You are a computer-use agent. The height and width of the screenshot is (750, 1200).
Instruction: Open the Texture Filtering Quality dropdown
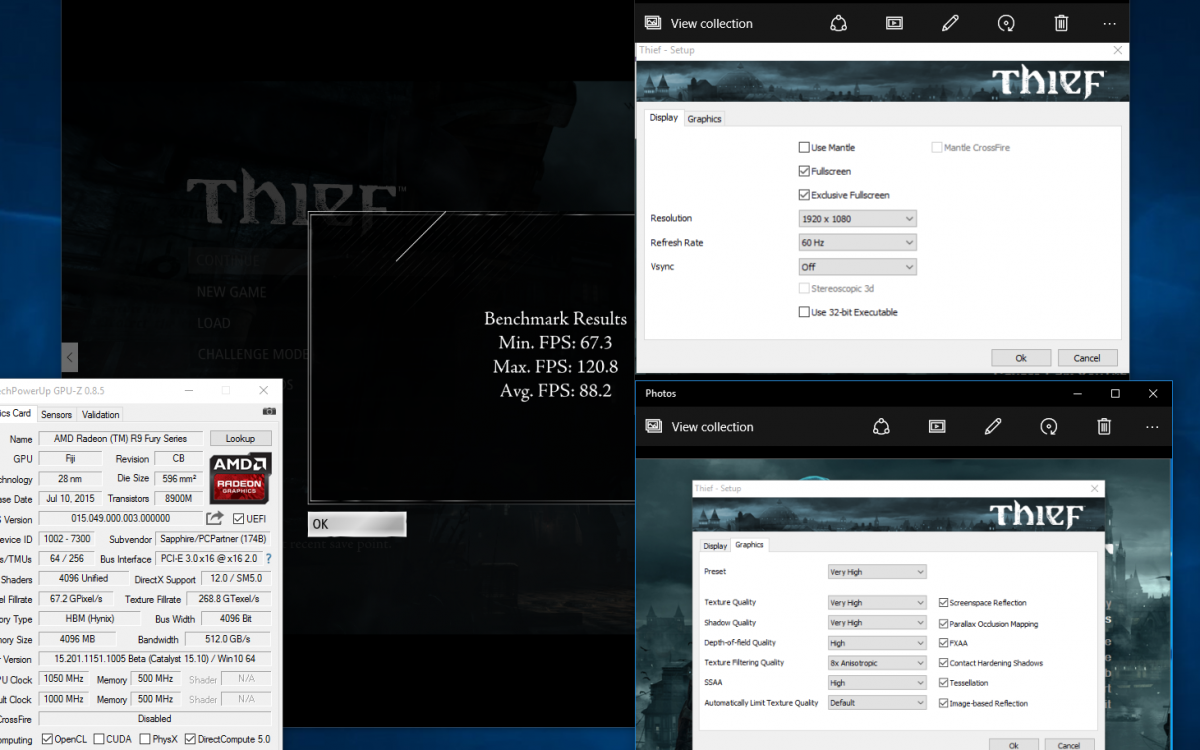click(x=877, y=662)
